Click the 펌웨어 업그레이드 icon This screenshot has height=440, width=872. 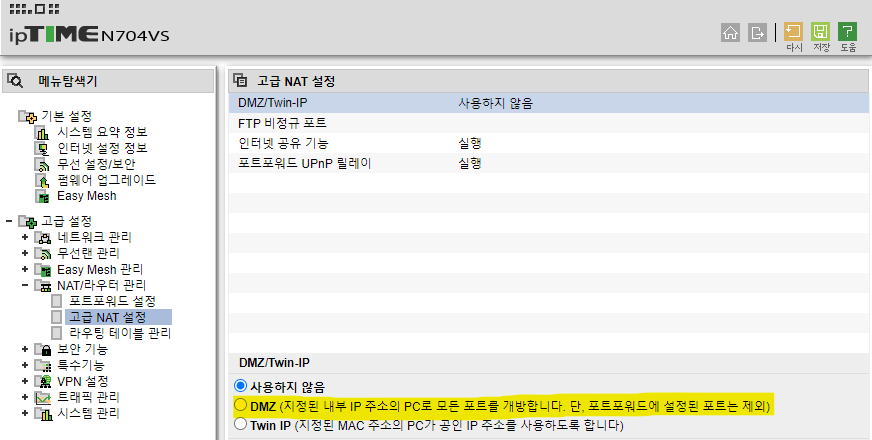coord(42,180)
